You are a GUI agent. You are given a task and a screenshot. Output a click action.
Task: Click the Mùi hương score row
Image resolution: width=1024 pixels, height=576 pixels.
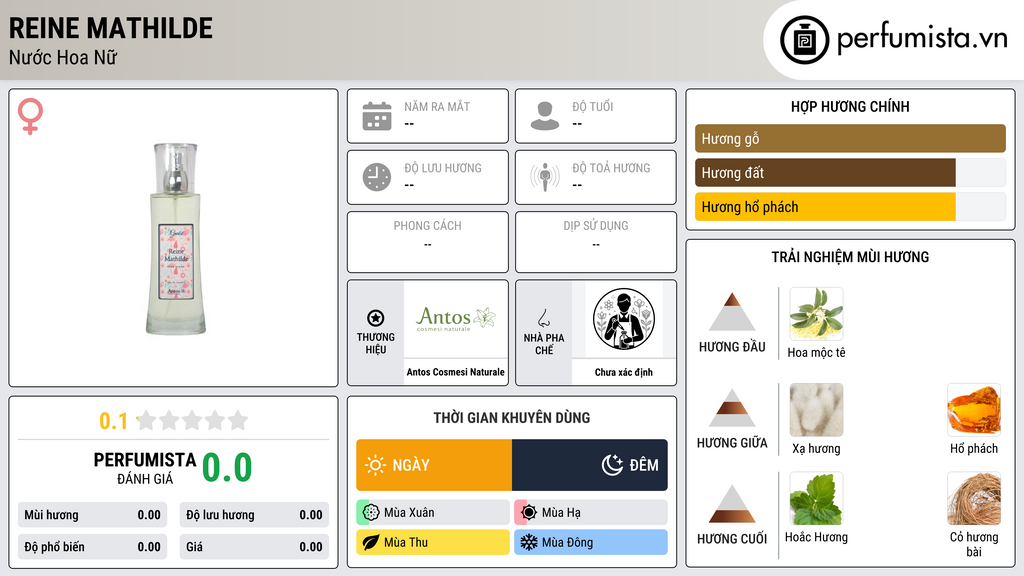coord(92,515)
